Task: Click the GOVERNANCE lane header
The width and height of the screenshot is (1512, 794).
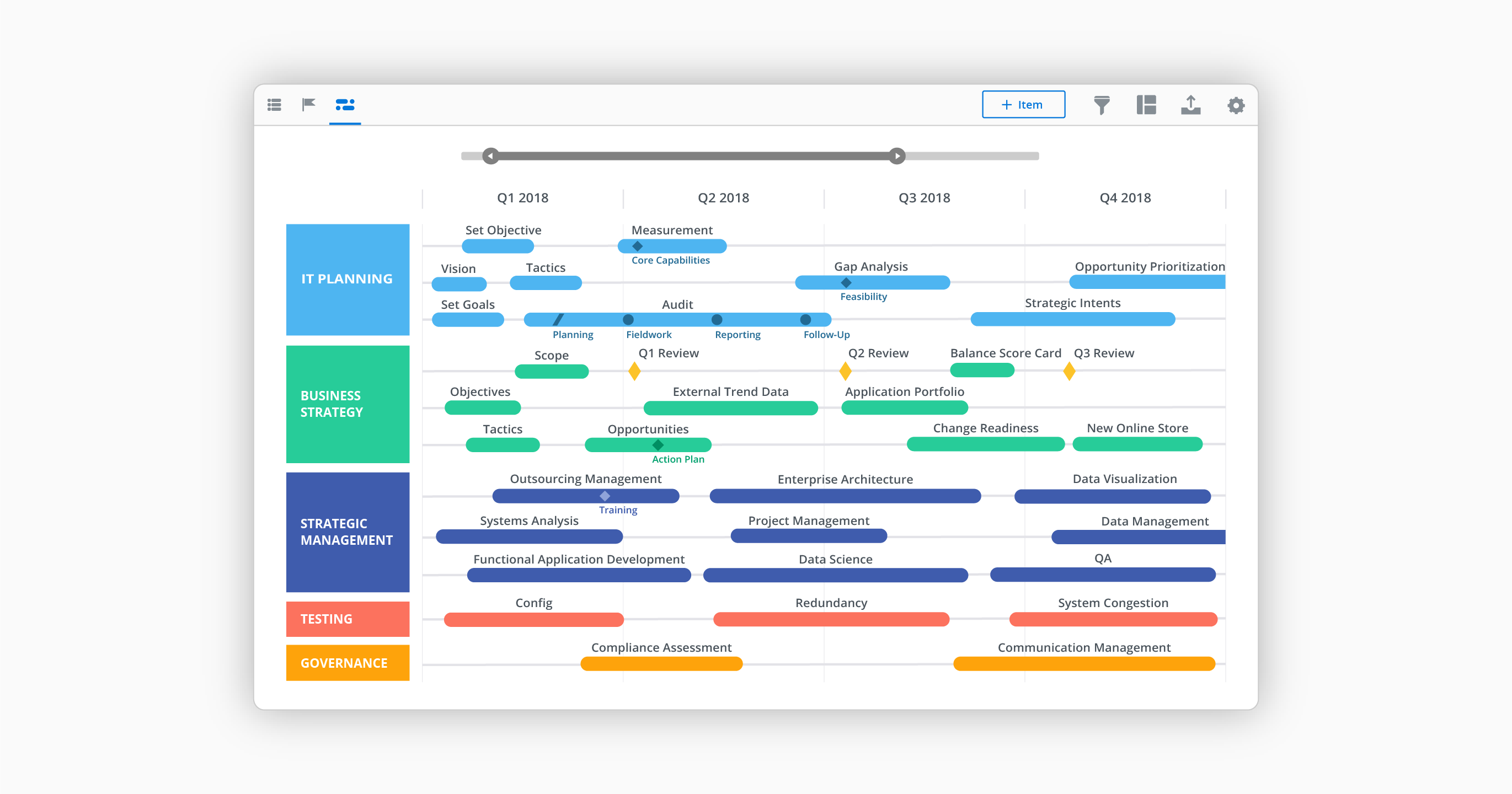Action: coord(348,663)
